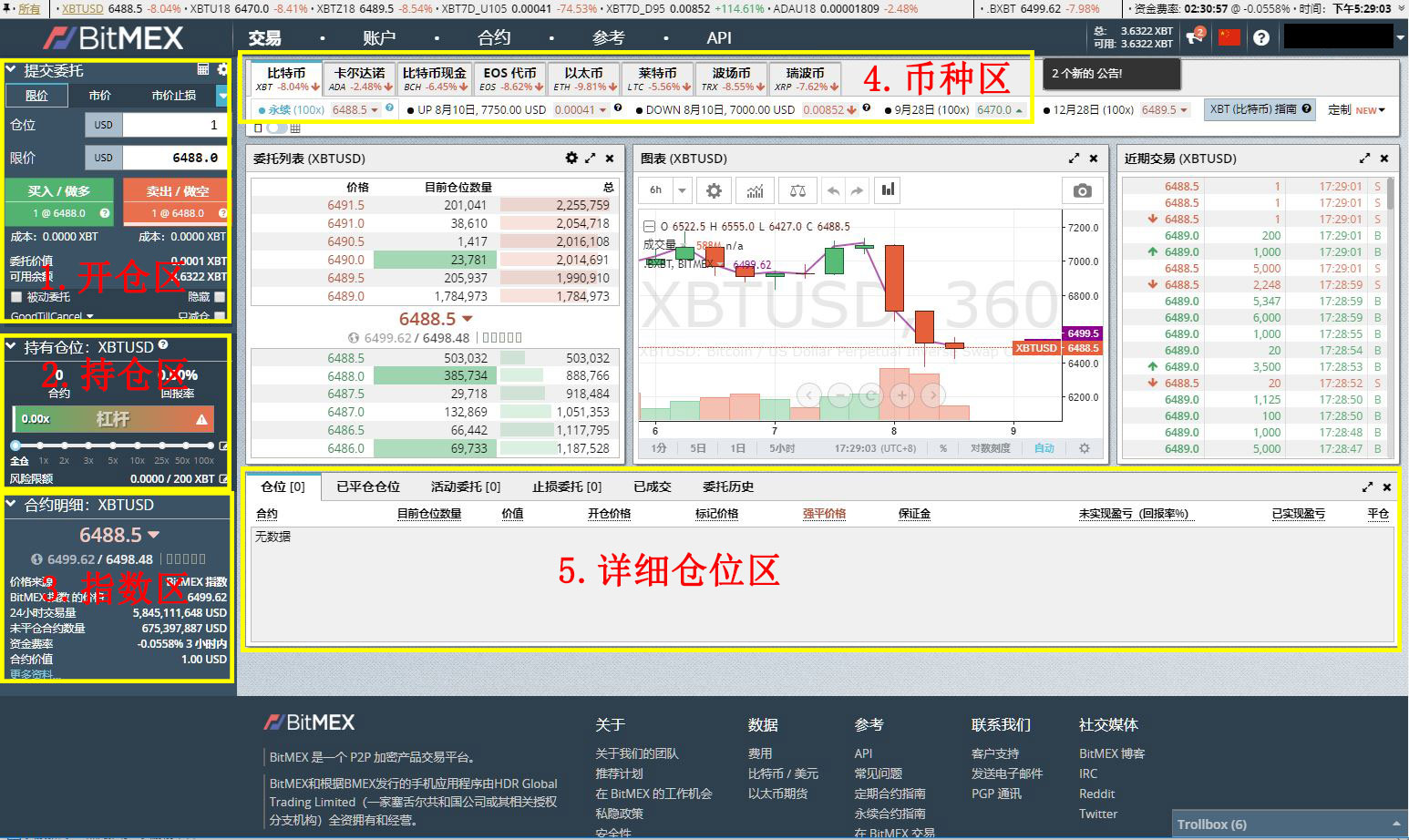
Task: Click info icon beside XBTUSD position title
Action: pyautogui.click(x=163, y=345)
